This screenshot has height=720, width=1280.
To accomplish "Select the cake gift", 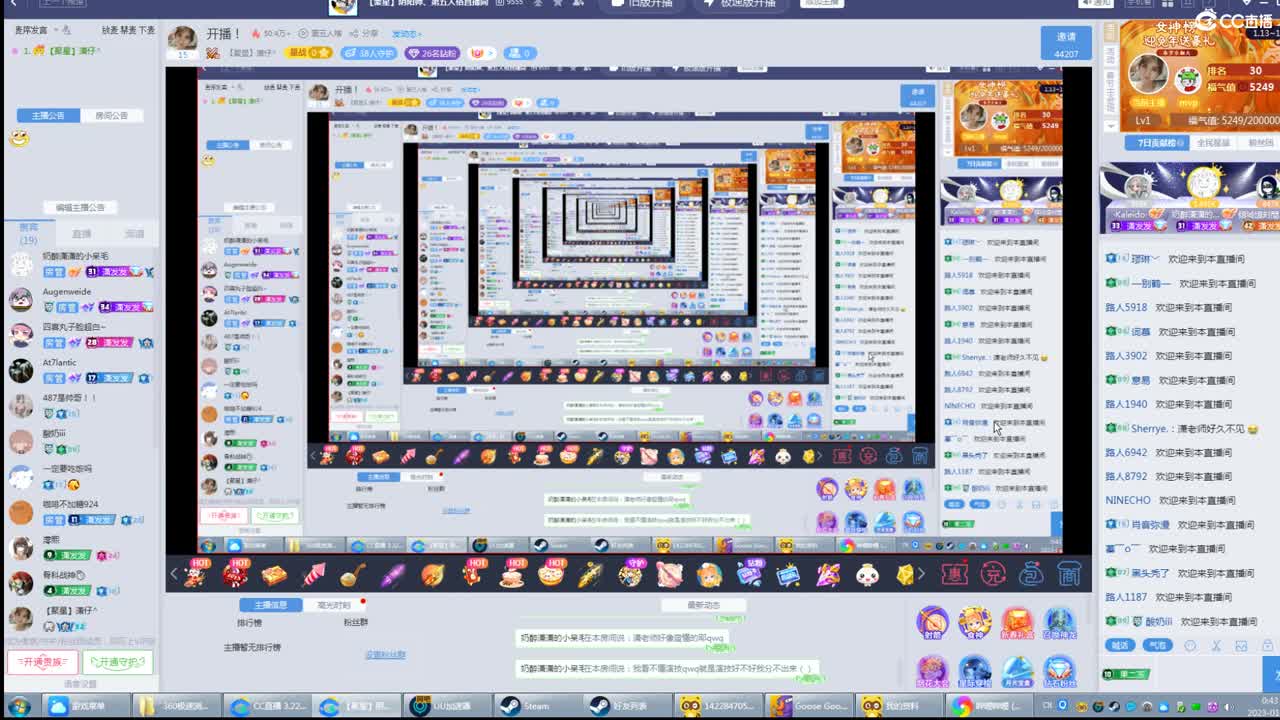I will (513, 574).
